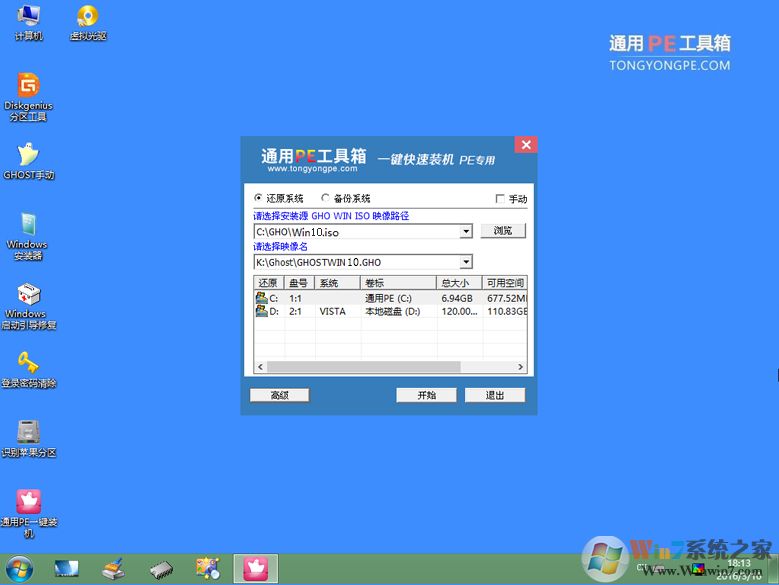Launch the GHOST manual desktop icon
779x585 pixels.
coord(28,157)
